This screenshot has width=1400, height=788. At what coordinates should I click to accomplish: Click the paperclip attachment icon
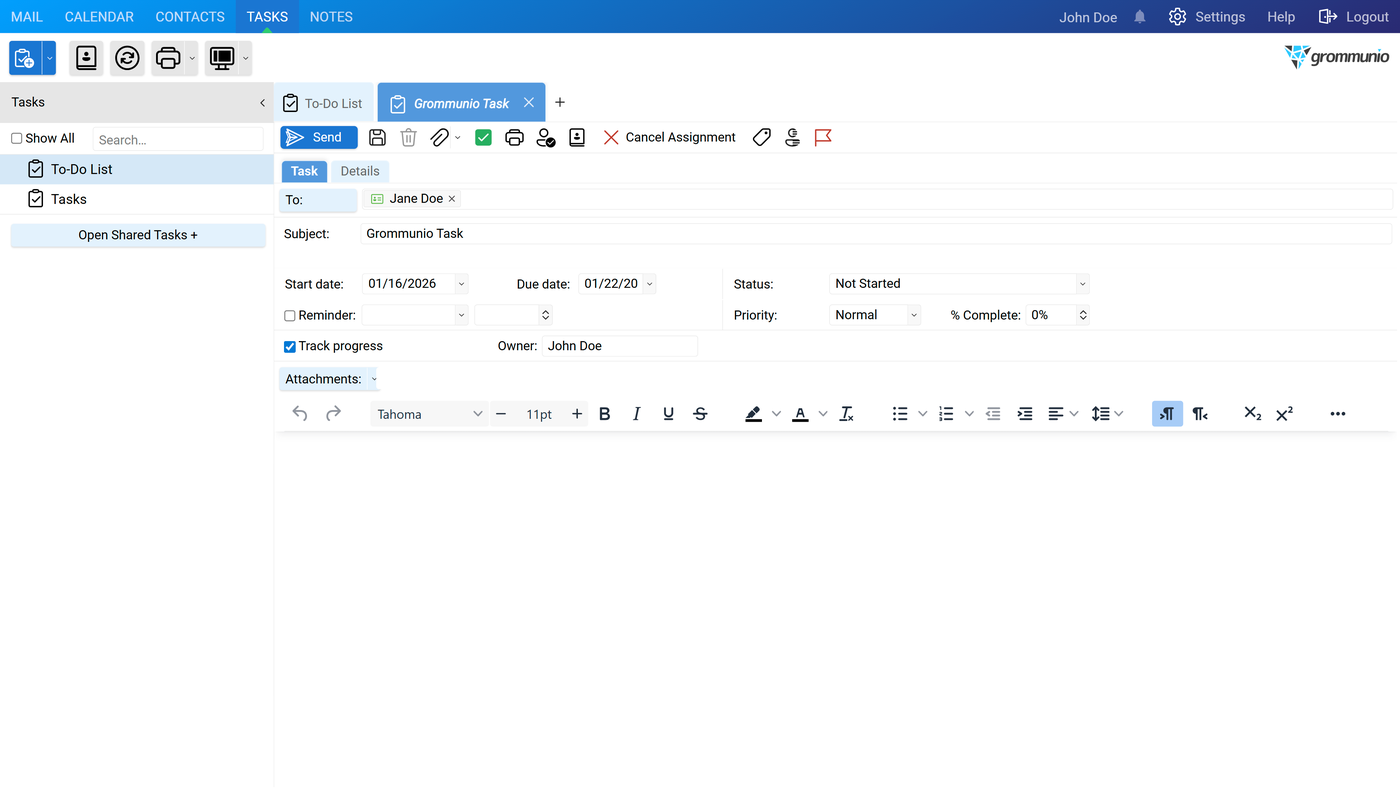click(440, 138)
